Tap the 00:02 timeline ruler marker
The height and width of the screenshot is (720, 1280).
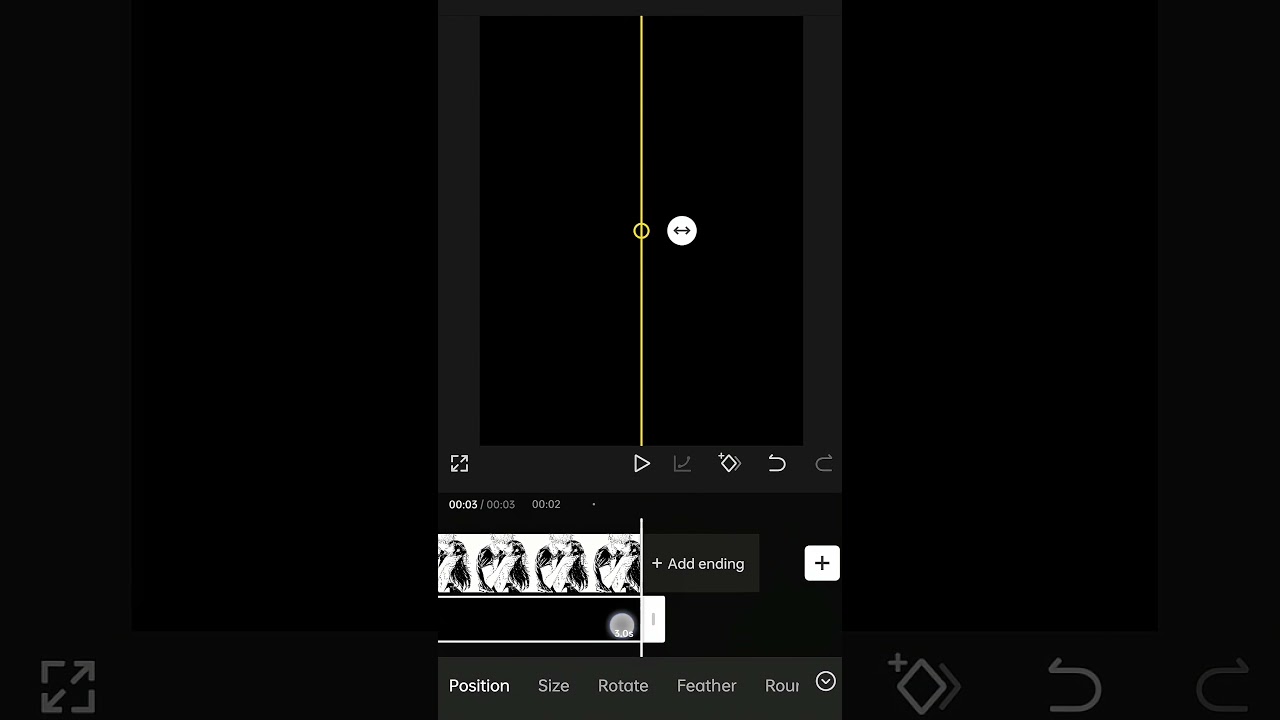546,505
